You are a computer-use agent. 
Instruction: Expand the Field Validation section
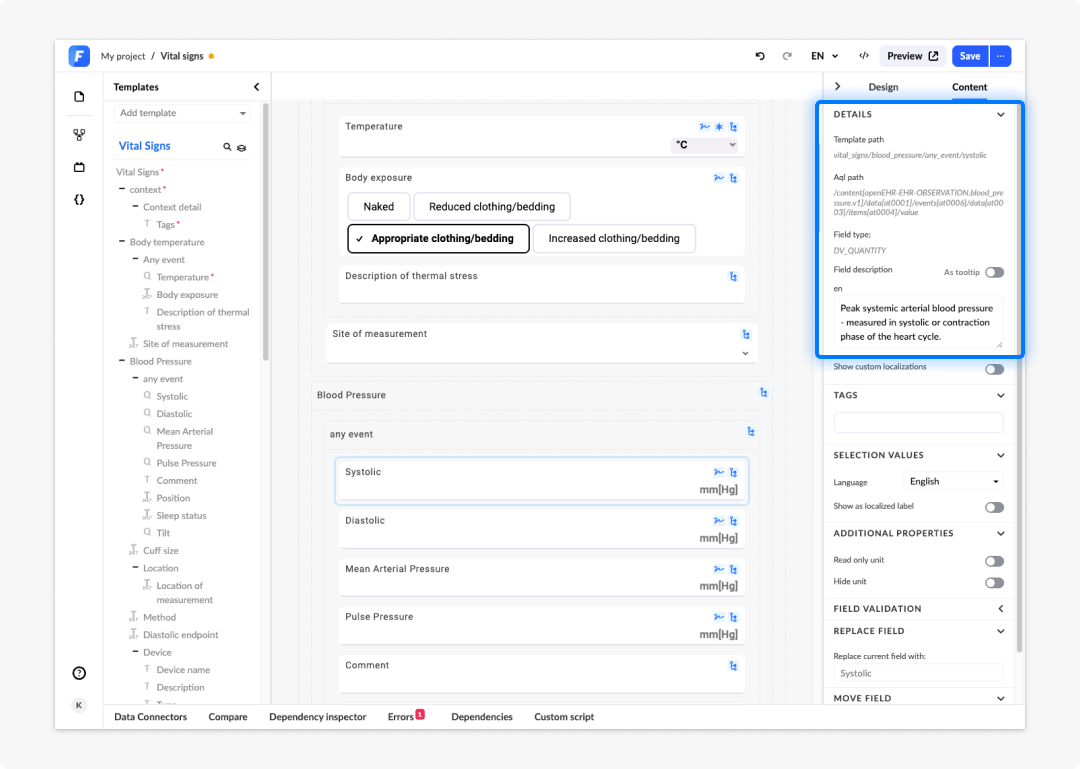pos(1000,608)
